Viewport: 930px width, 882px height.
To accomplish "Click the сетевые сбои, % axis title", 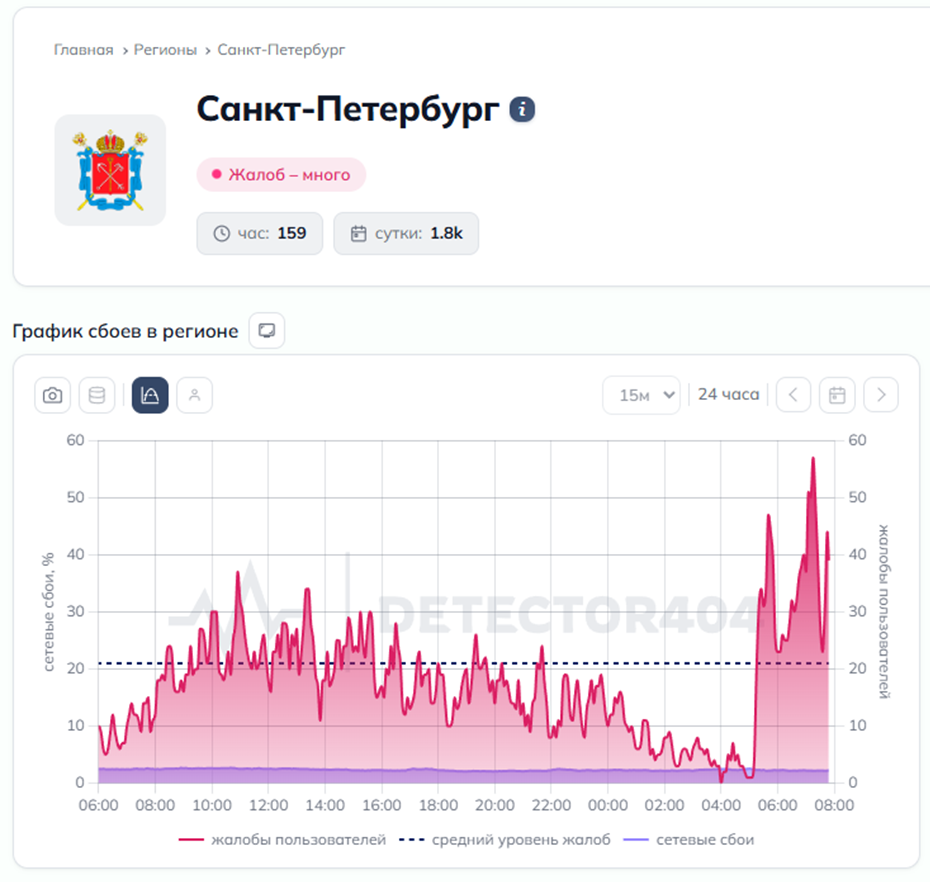I will [x=48, y=612].
